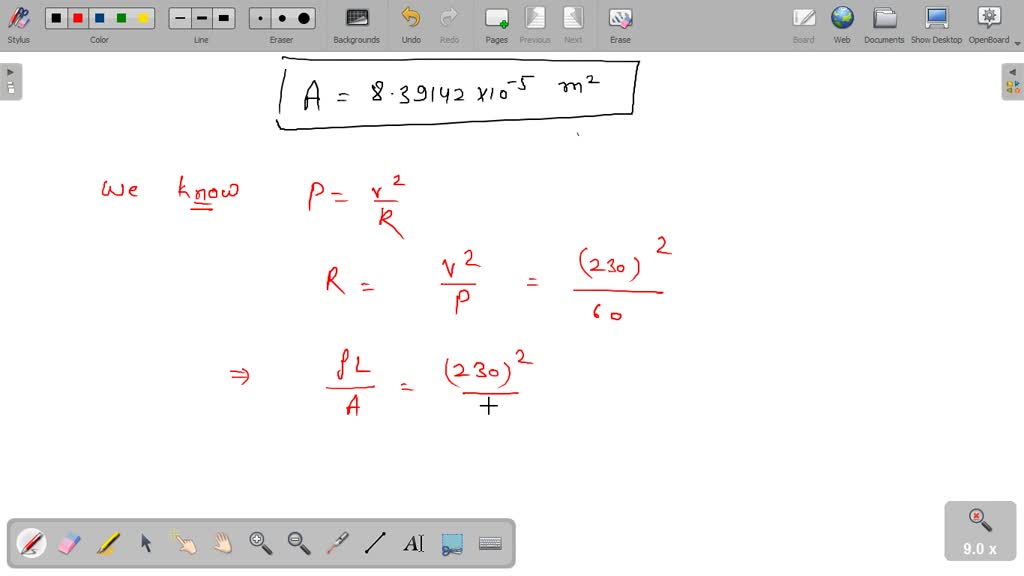The height and width of the screenshot is (576, 1024).
Task: Select the hand scroll page tool
Action: point(223,543)
